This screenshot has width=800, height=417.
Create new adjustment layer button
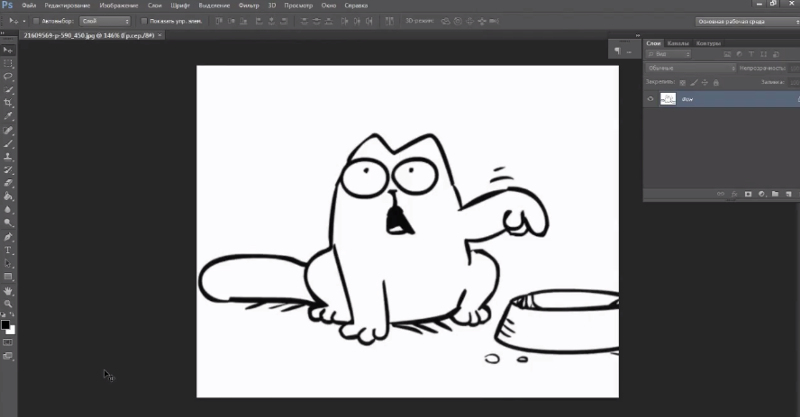click(762, 194)
